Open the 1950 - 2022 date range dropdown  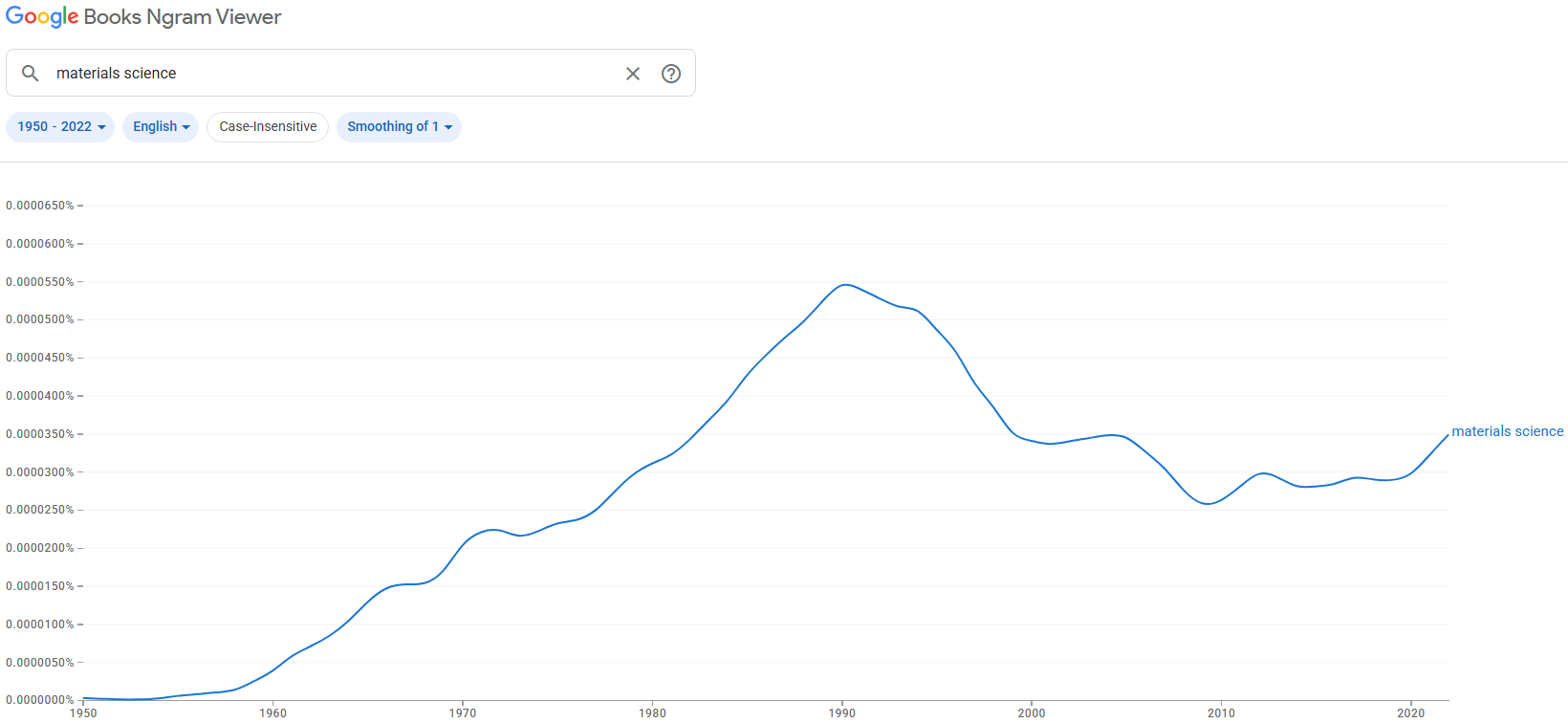point(60,127)
